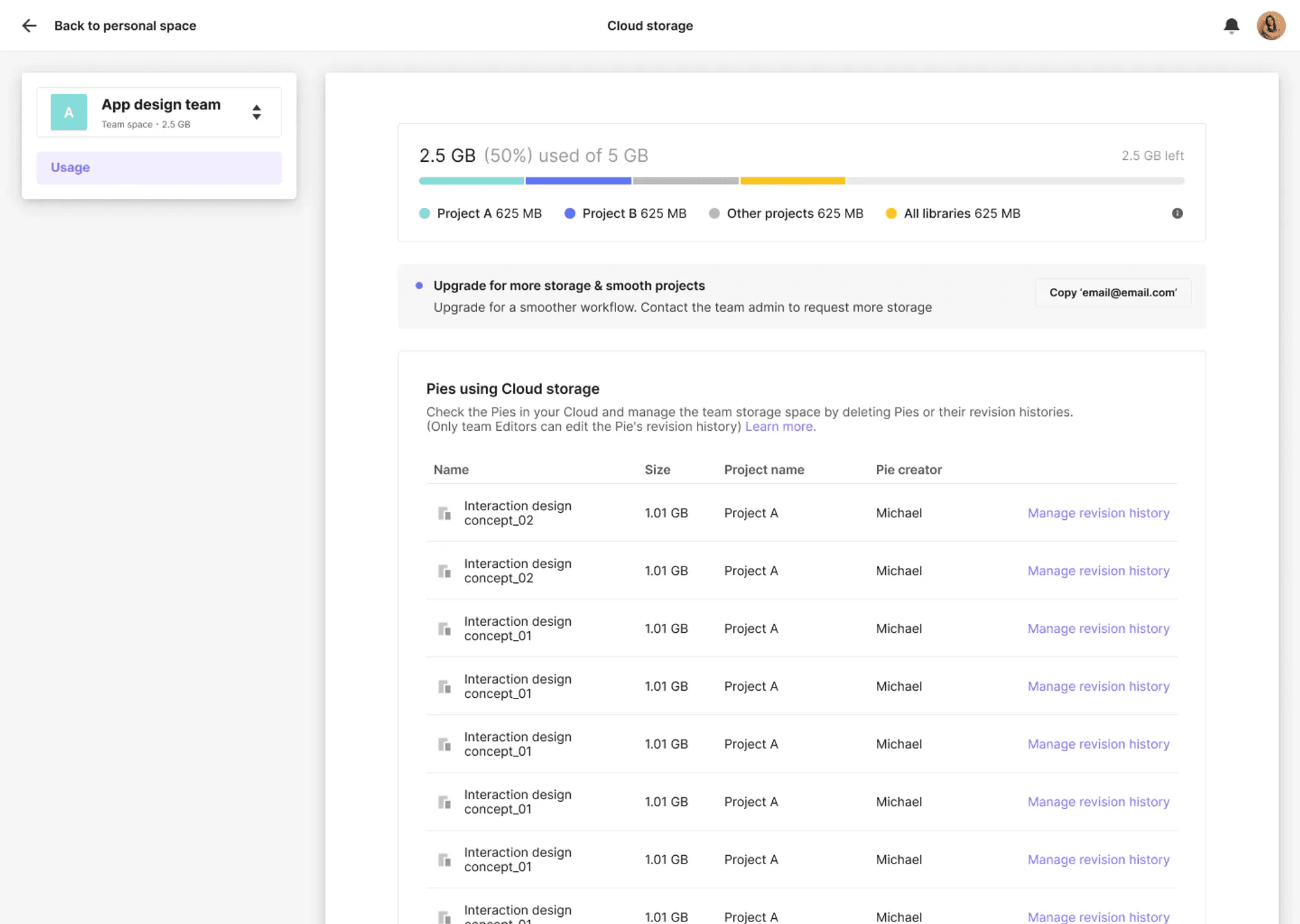Click Back to personal space
Screen dimensions: 1300x924
125,25
